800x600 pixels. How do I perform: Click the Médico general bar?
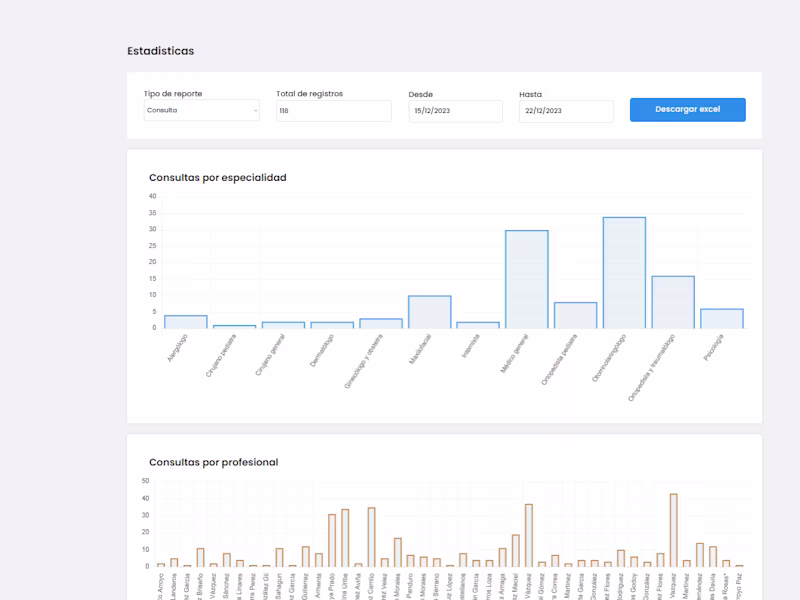tap(526, 280)
